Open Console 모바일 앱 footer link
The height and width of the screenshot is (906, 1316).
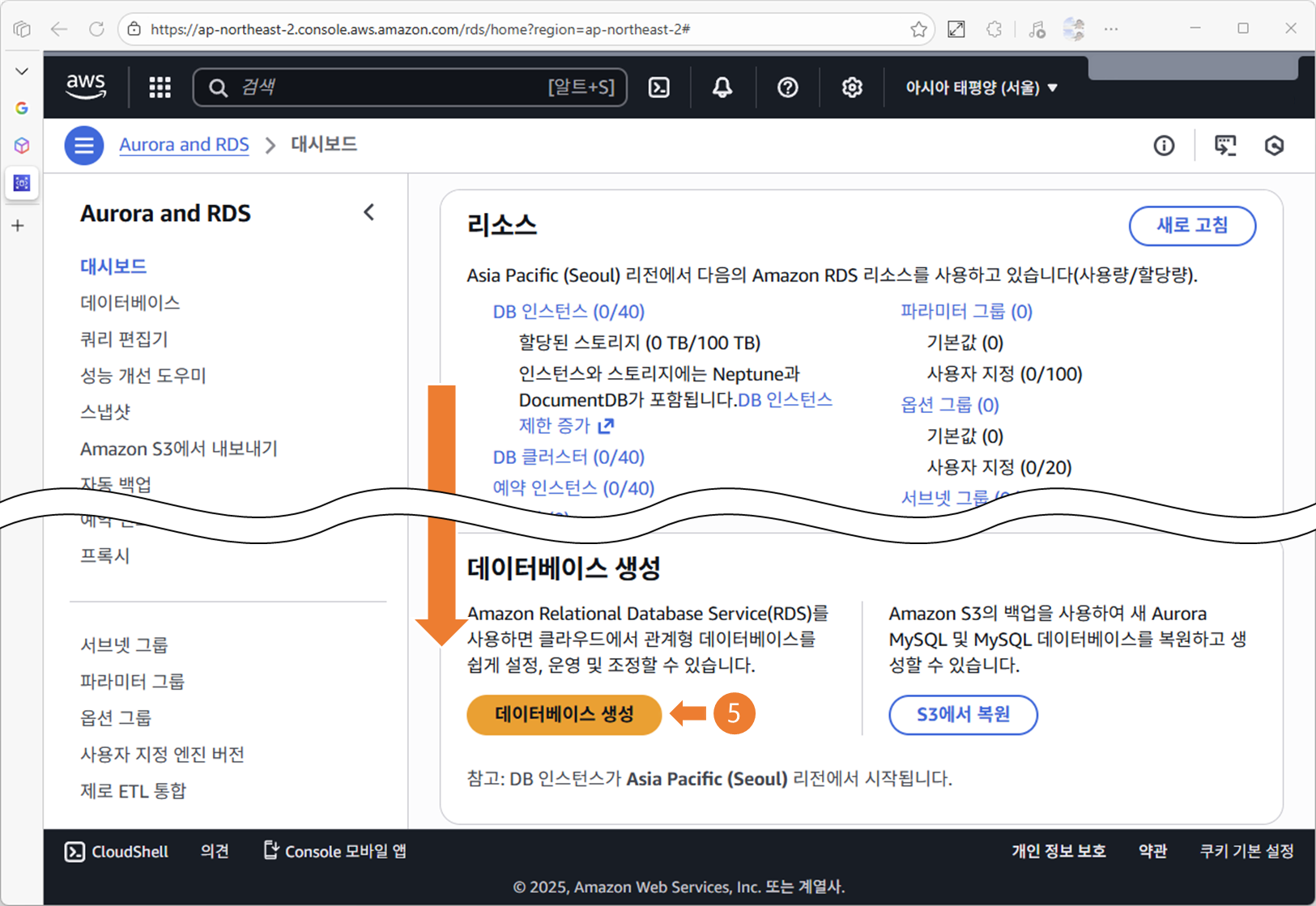335,852
